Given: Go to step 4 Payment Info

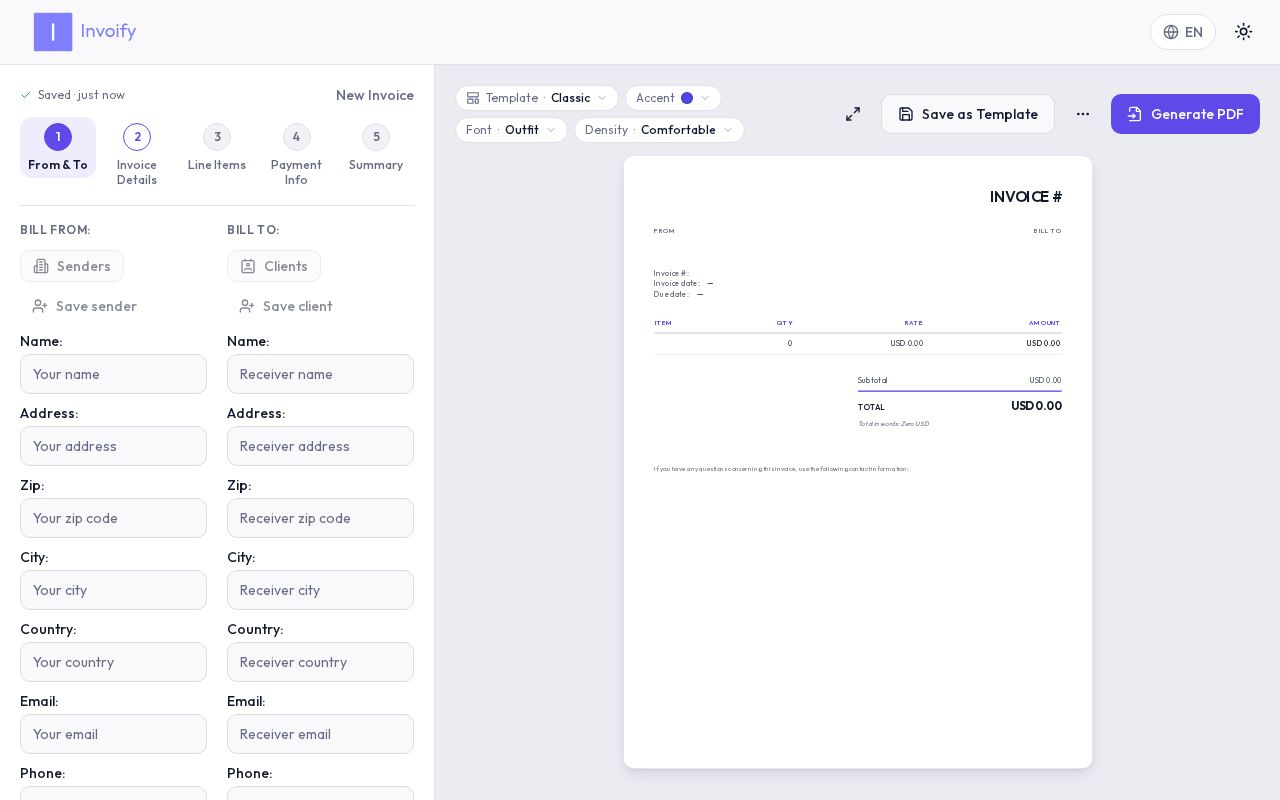Looking at the screenshot, I should [x=296, y=156].
